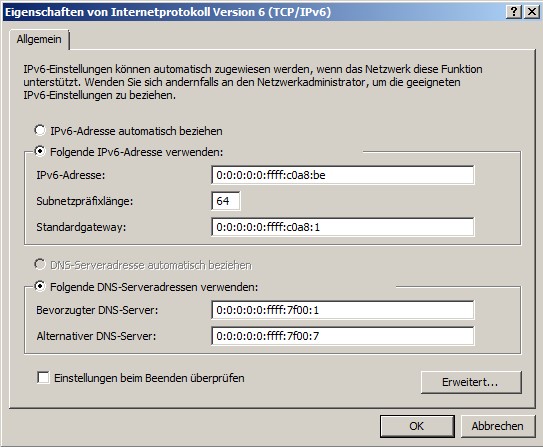Switch to the Allgemein tab
Image resolution: width=543 pixels, height=447 pixels.
(39, 39)
